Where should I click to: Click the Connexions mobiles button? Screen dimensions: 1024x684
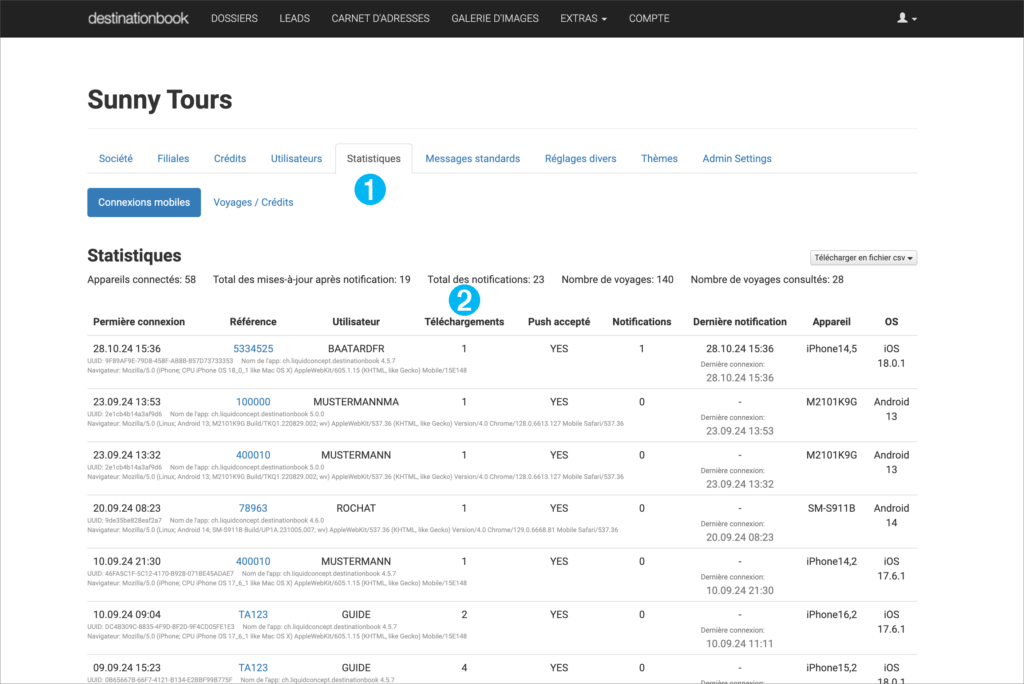click(144, 202)
